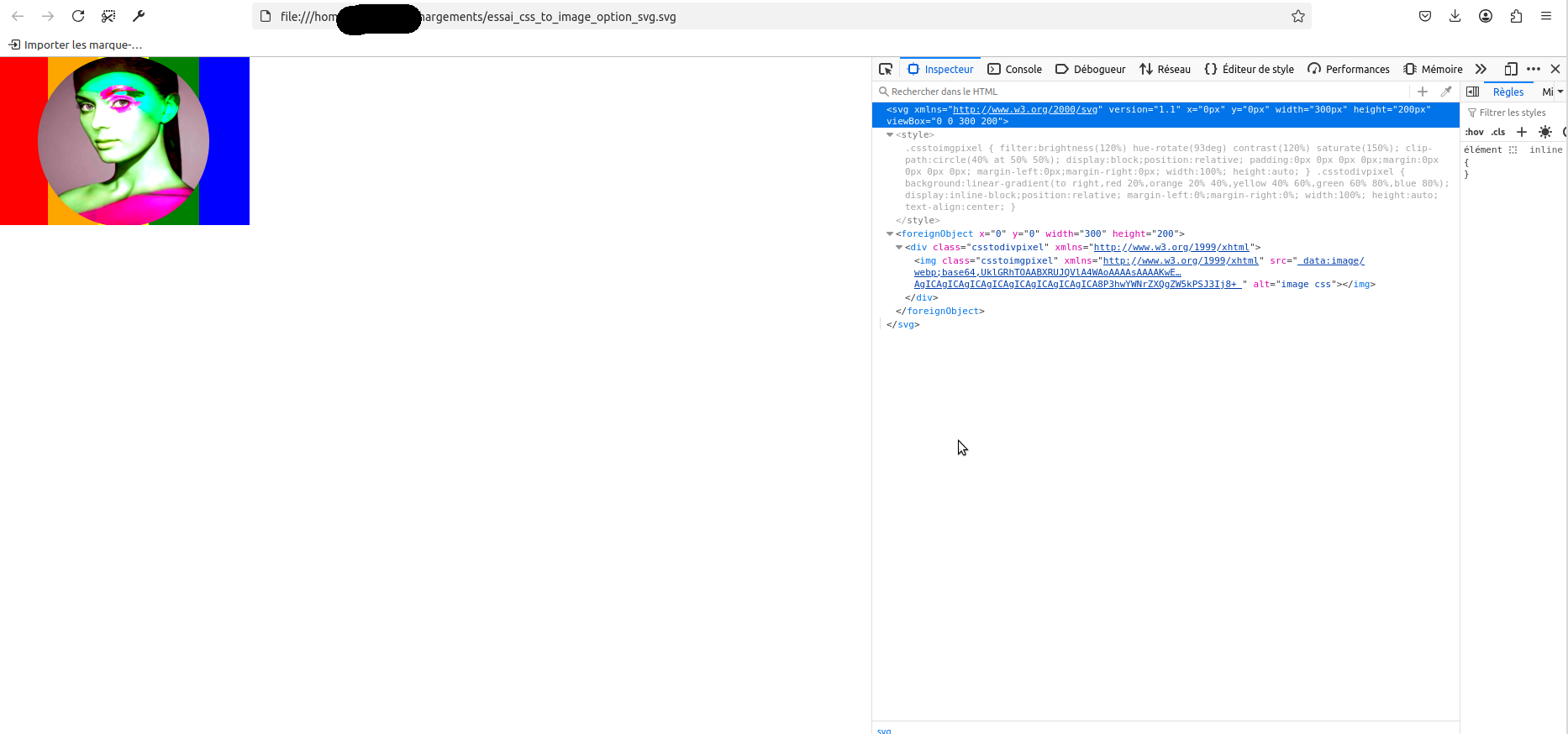Toggle the three-pane inspector layout
The width and height of the screenshot is (1568, 734).
1472,92
